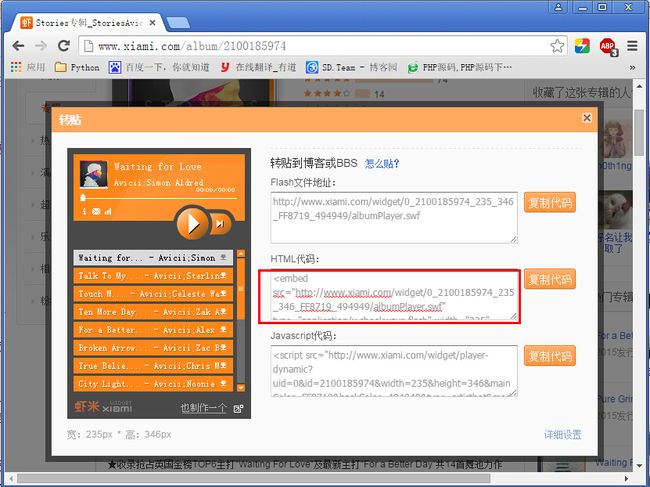Image resolution: width=650 pixels, height=487 pixels.
Task: Click the album cover thumbnail in player
Action: 94,174
